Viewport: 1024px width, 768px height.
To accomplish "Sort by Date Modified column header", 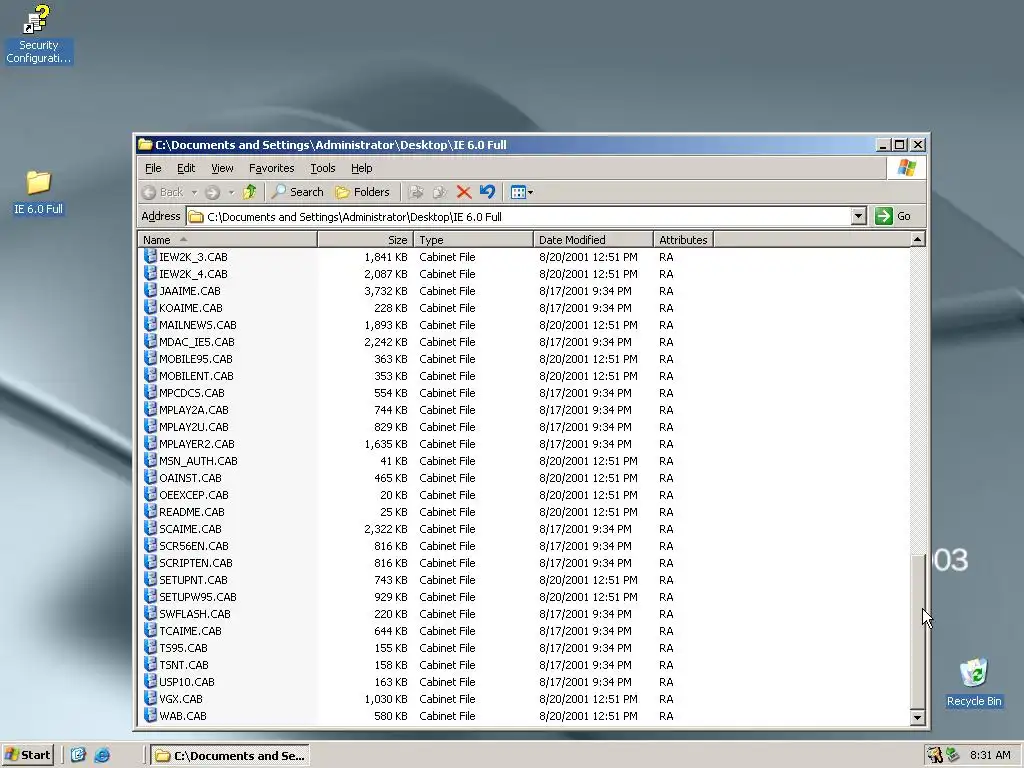I will (x=593, y=240).
